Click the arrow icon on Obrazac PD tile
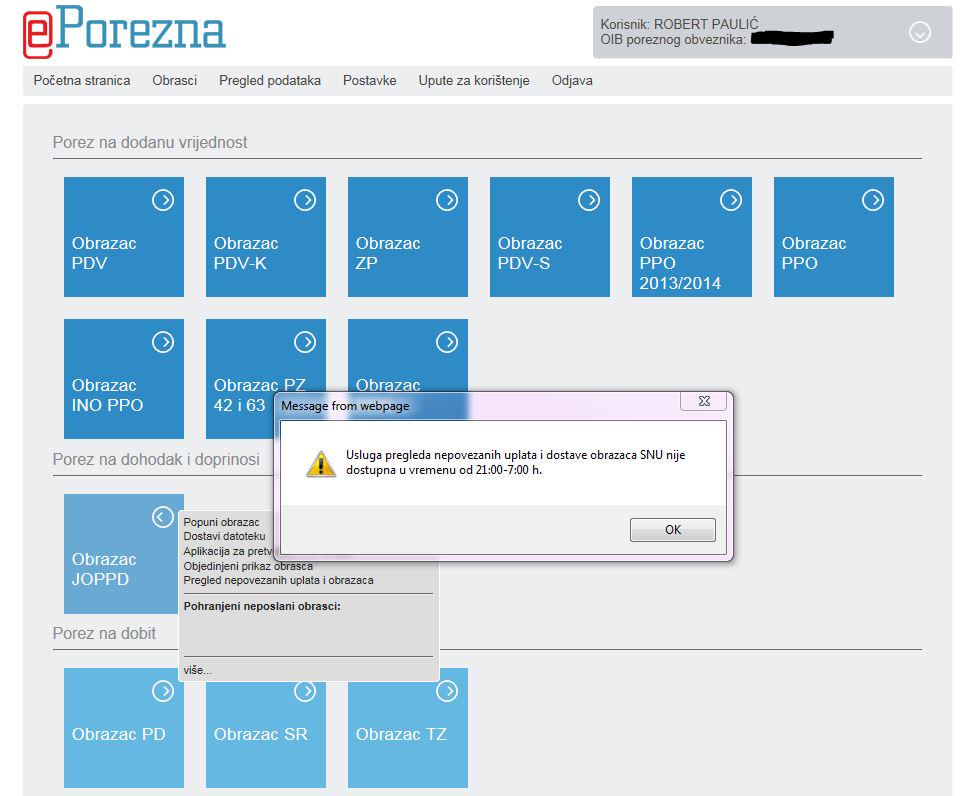Screen dimensions: 977x796 [x=163, y=691]
